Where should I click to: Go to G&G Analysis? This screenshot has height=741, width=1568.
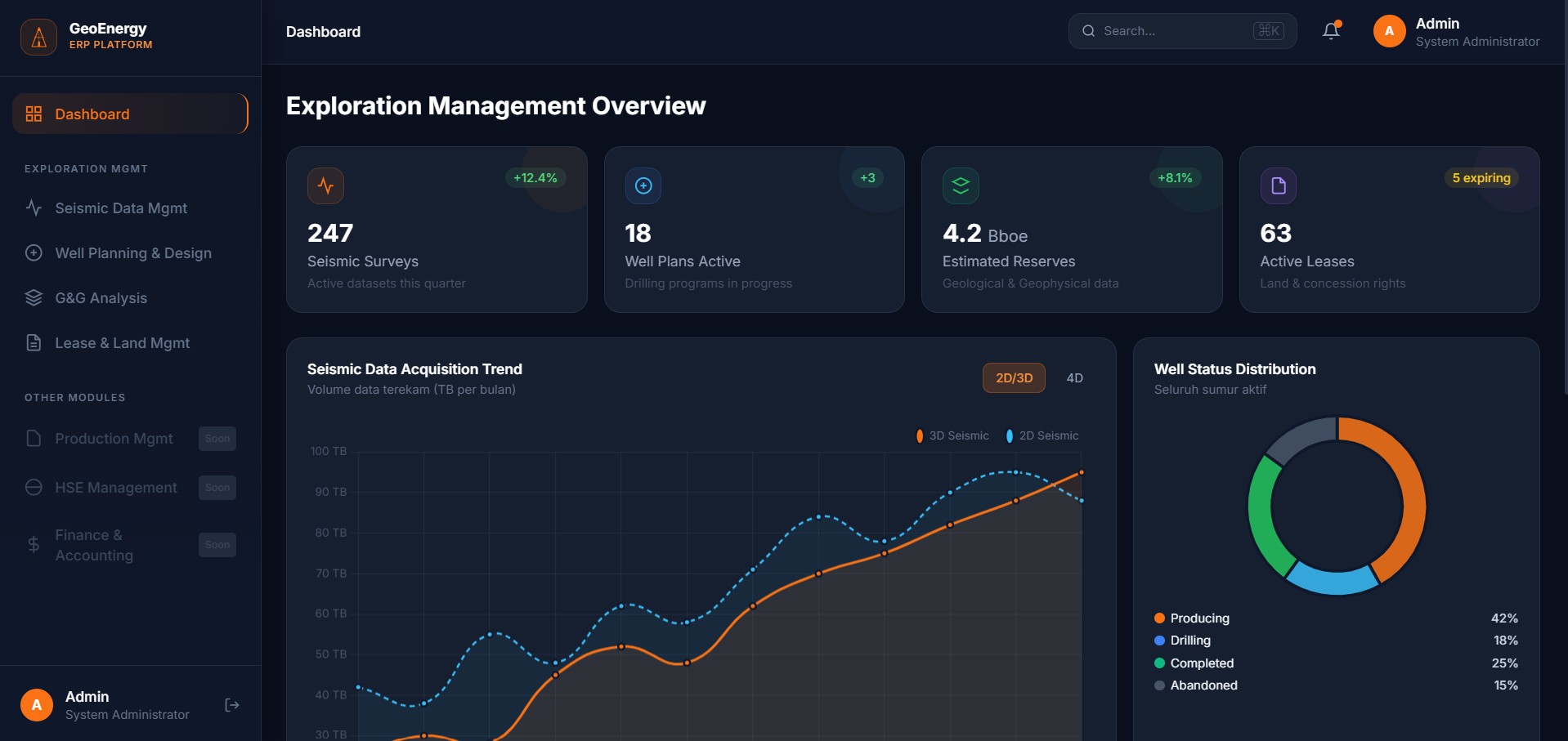130,297
